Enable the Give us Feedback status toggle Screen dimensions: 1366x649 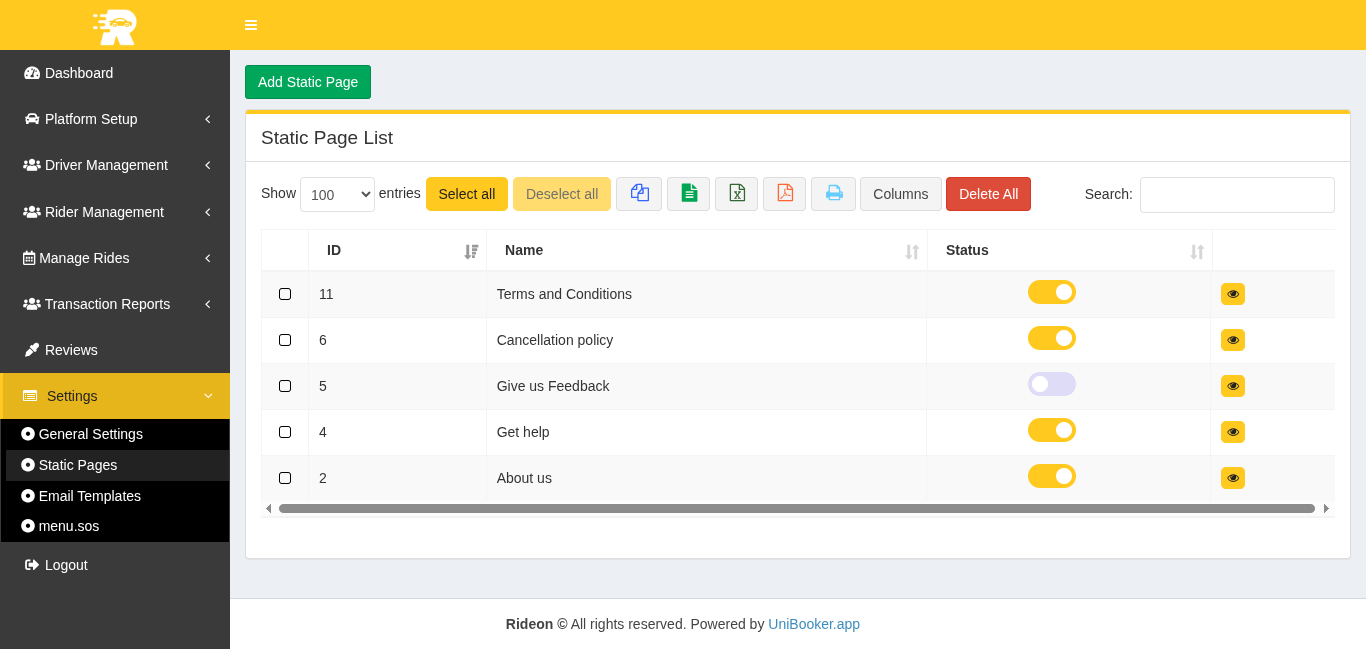1051,384
